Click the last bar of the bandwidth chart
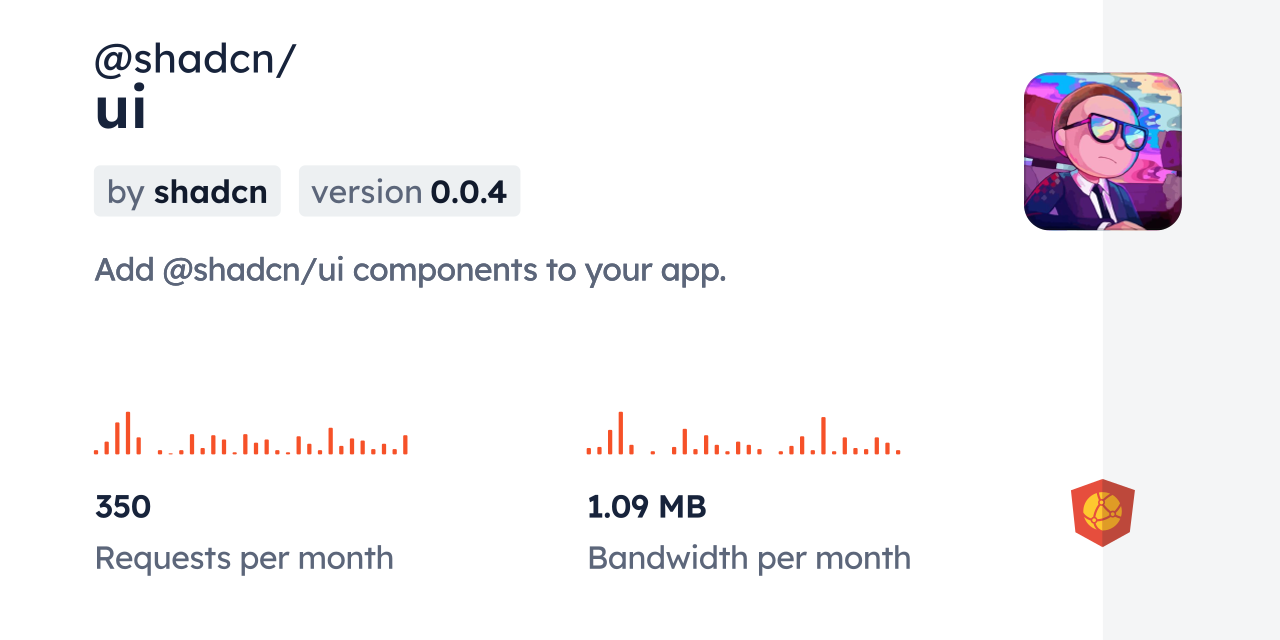1280x640 pixels. click(x=898, y=451)
